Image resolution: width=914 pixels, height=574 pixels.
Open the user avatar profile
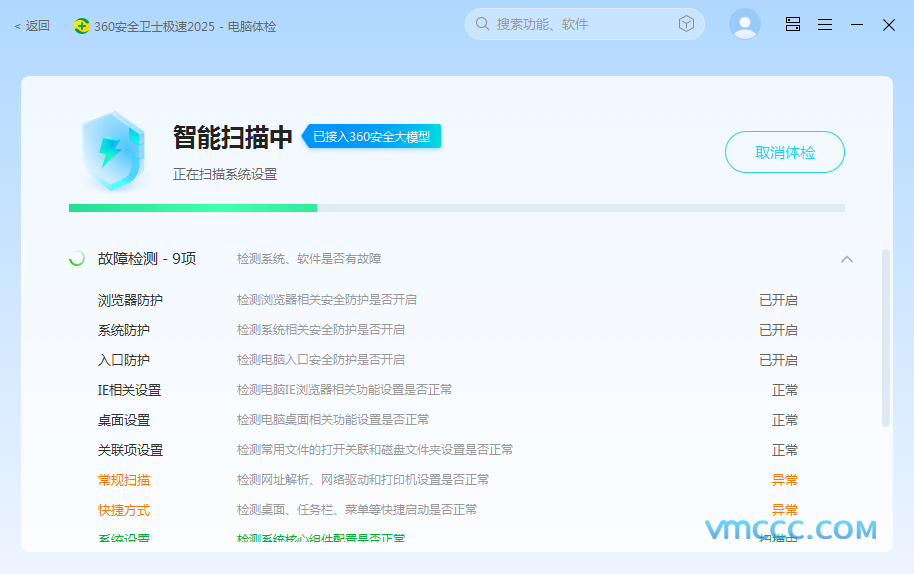[744, 24]
